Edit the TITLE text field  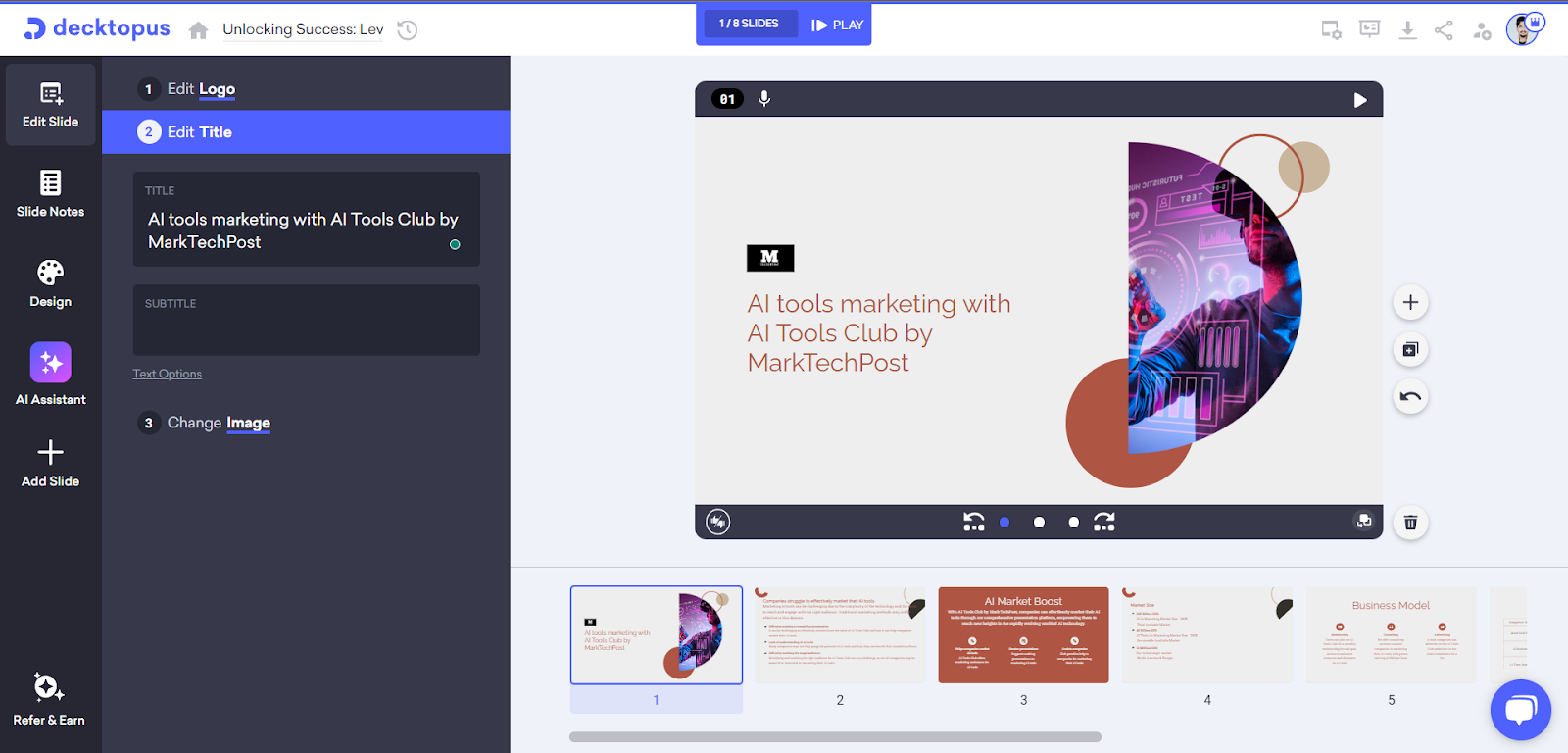click(307, 220)
